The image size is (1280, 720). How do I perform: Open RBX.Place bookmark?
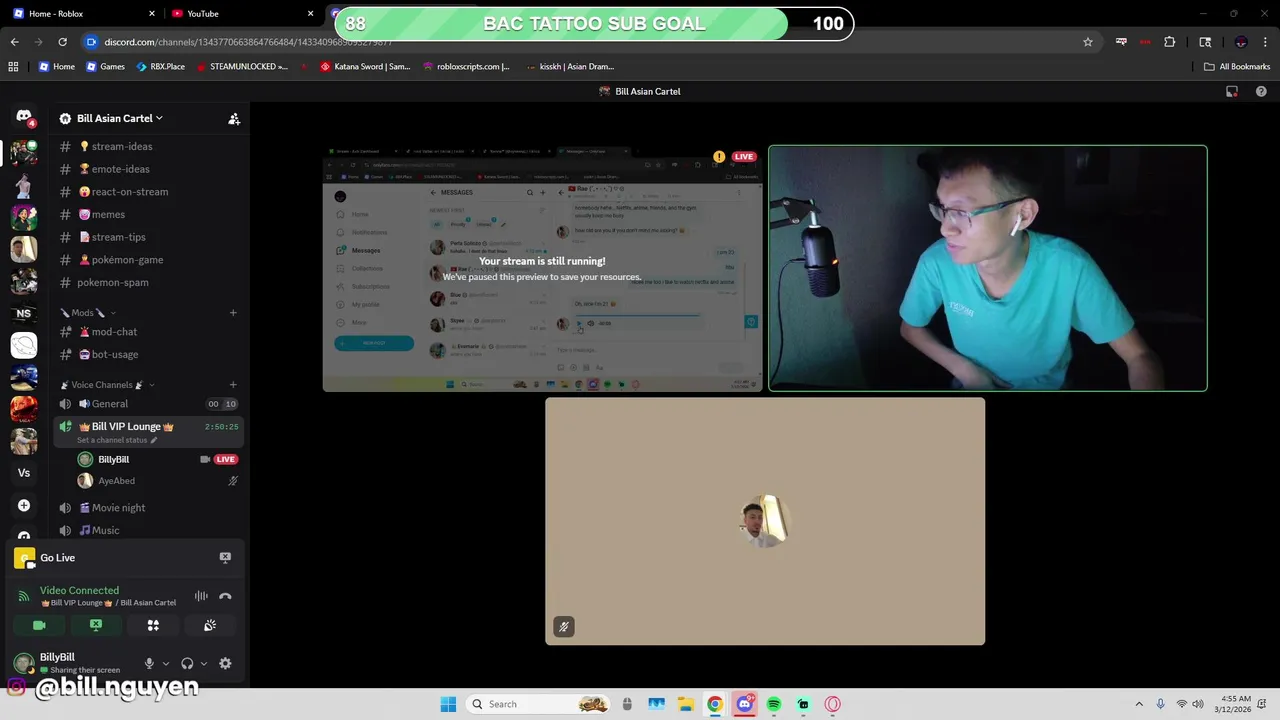(x=160, y=66)
